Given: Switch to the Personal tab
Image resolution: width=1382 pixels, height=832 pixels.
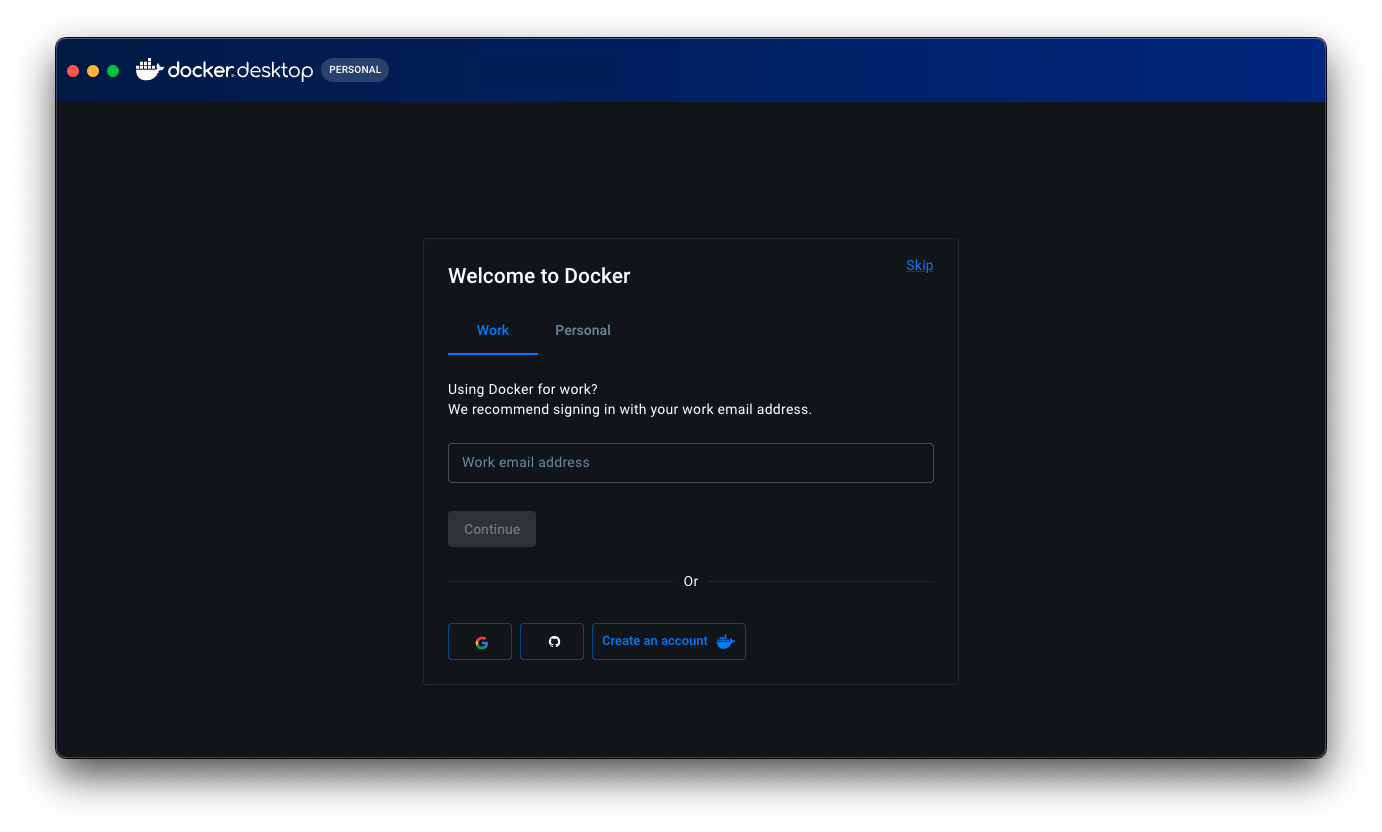Looking at the screenshot, I should 582,331.
